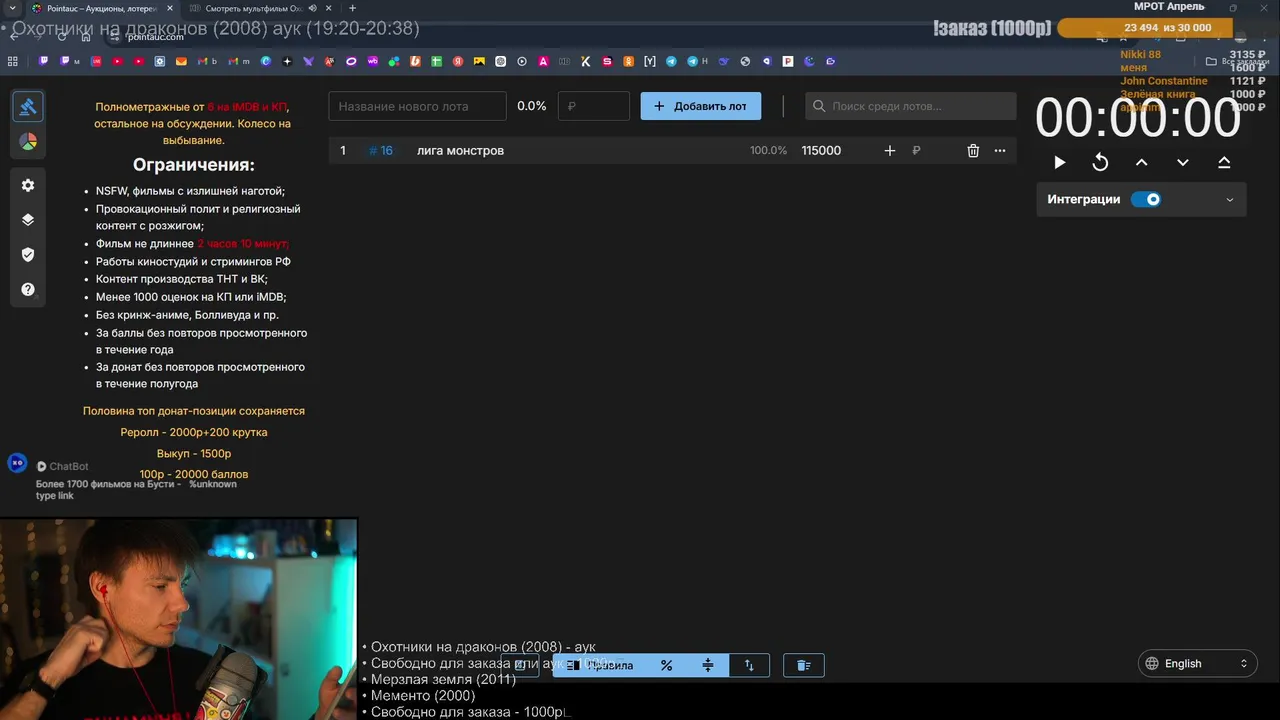Open the Gmail bookmark labeled m
This screenshot has height=720, width=1280.
[x=240, y=61]
